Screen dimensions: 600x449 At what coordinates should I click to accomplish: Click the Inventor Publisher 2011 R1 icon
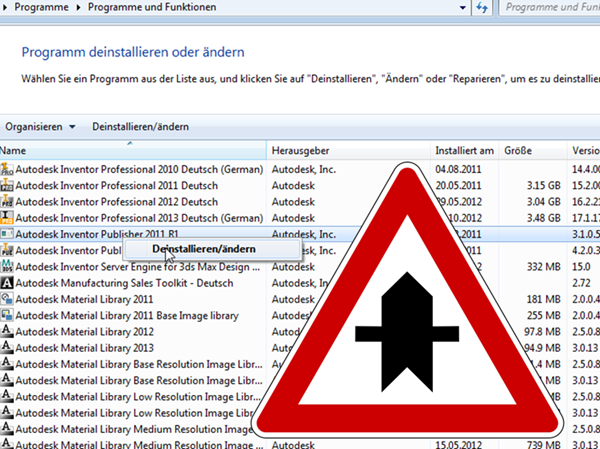point(7,234)
